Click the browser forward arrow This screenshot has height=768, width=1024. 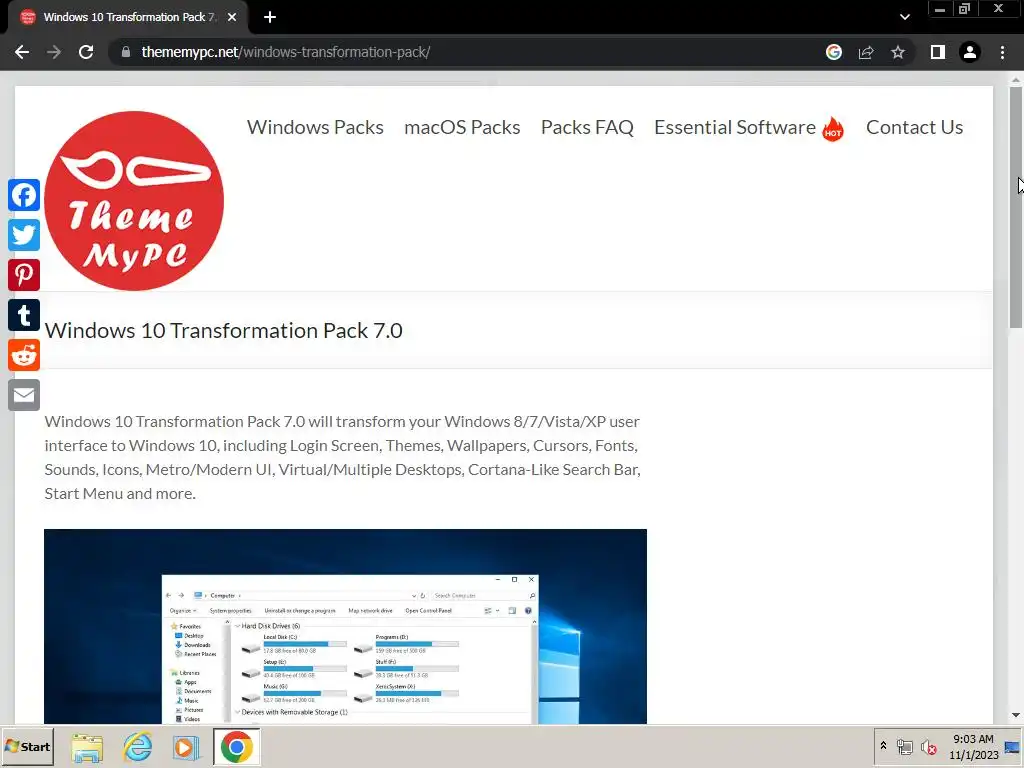(54, 52)
